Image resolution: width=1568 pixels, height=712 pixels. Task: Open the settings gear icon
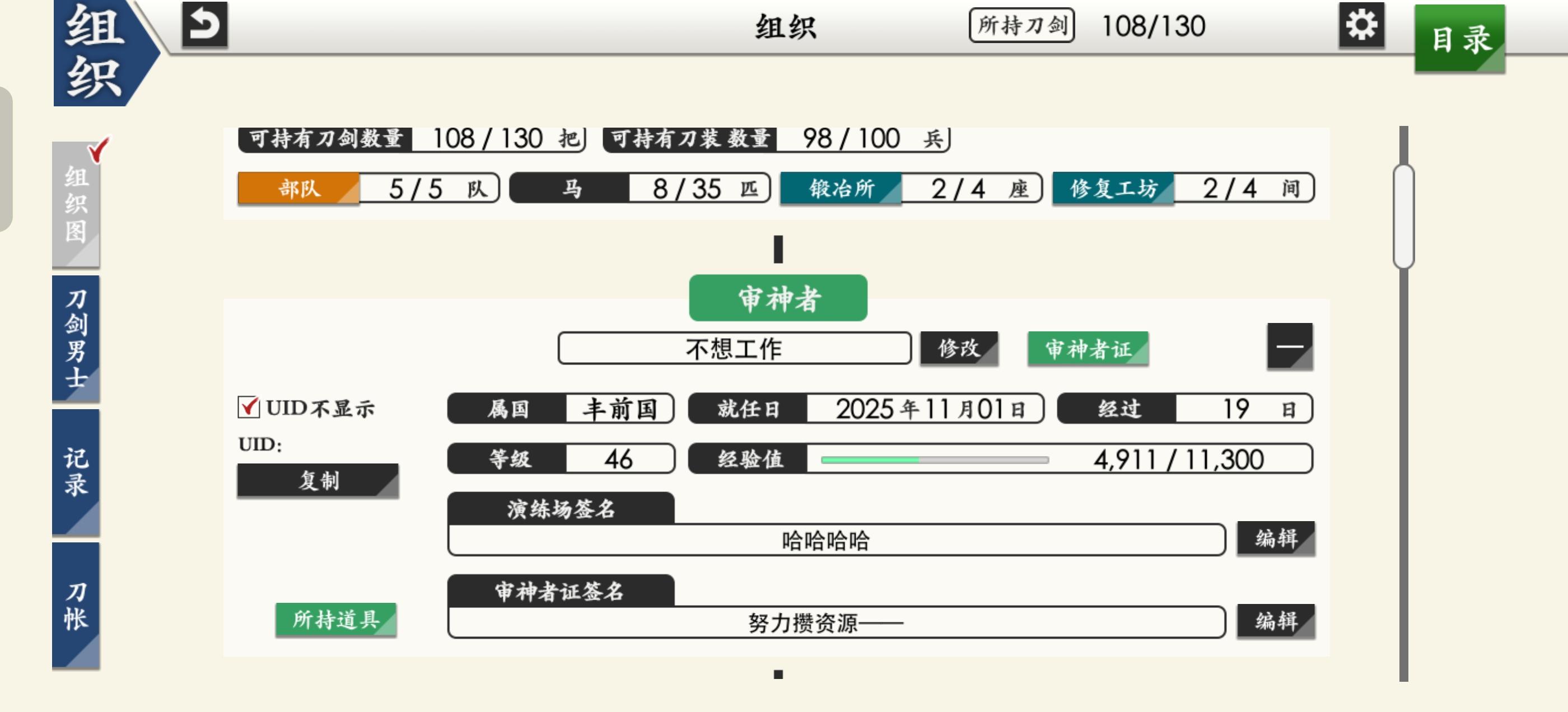pyautogui.click(x=1361, y=25)
